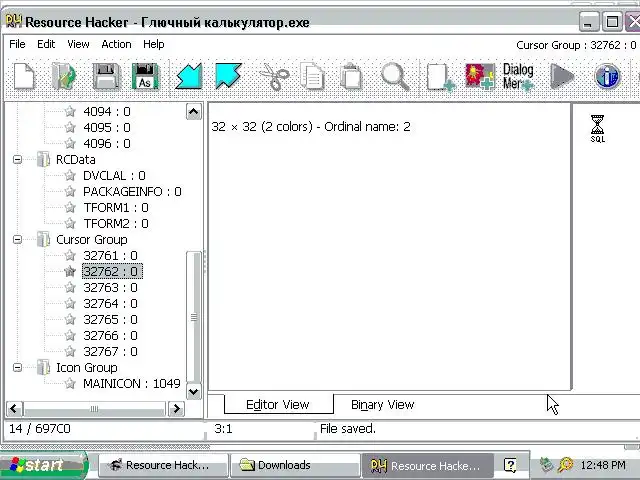This screenshot has height=480, width=640.
Task: Click the Save As floppy icon
Action: 145,76
